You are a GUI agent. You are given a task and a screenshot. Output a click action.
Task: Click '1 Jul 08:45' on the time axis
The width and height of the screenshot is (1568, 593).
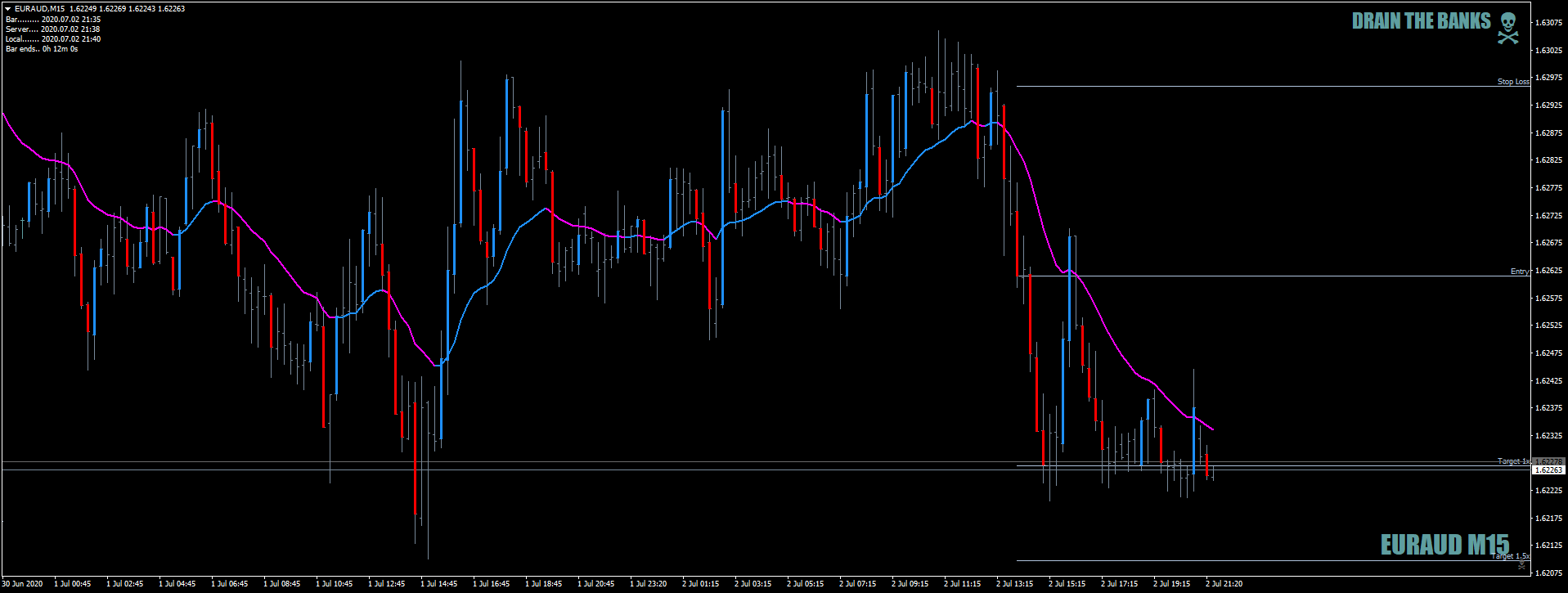281,584
